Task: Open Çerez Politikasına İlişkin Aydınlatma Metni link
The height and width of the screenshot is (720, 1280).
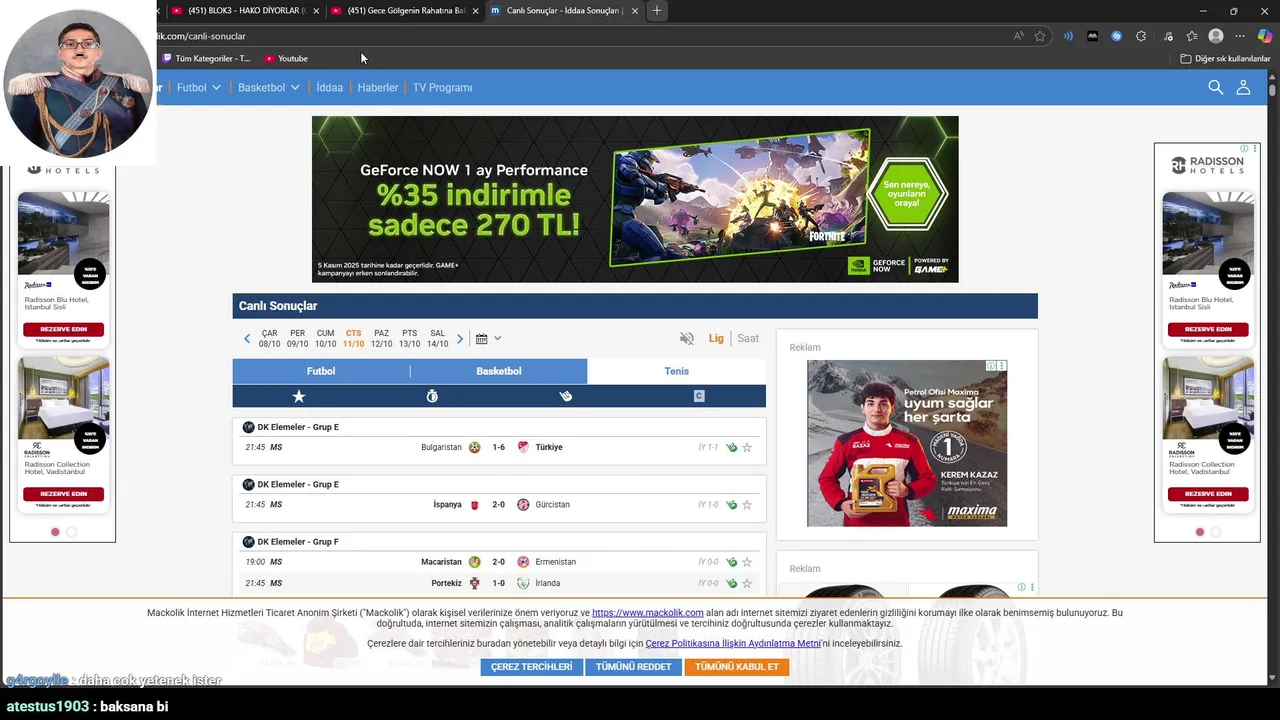Action: click(x=733, y=644)
